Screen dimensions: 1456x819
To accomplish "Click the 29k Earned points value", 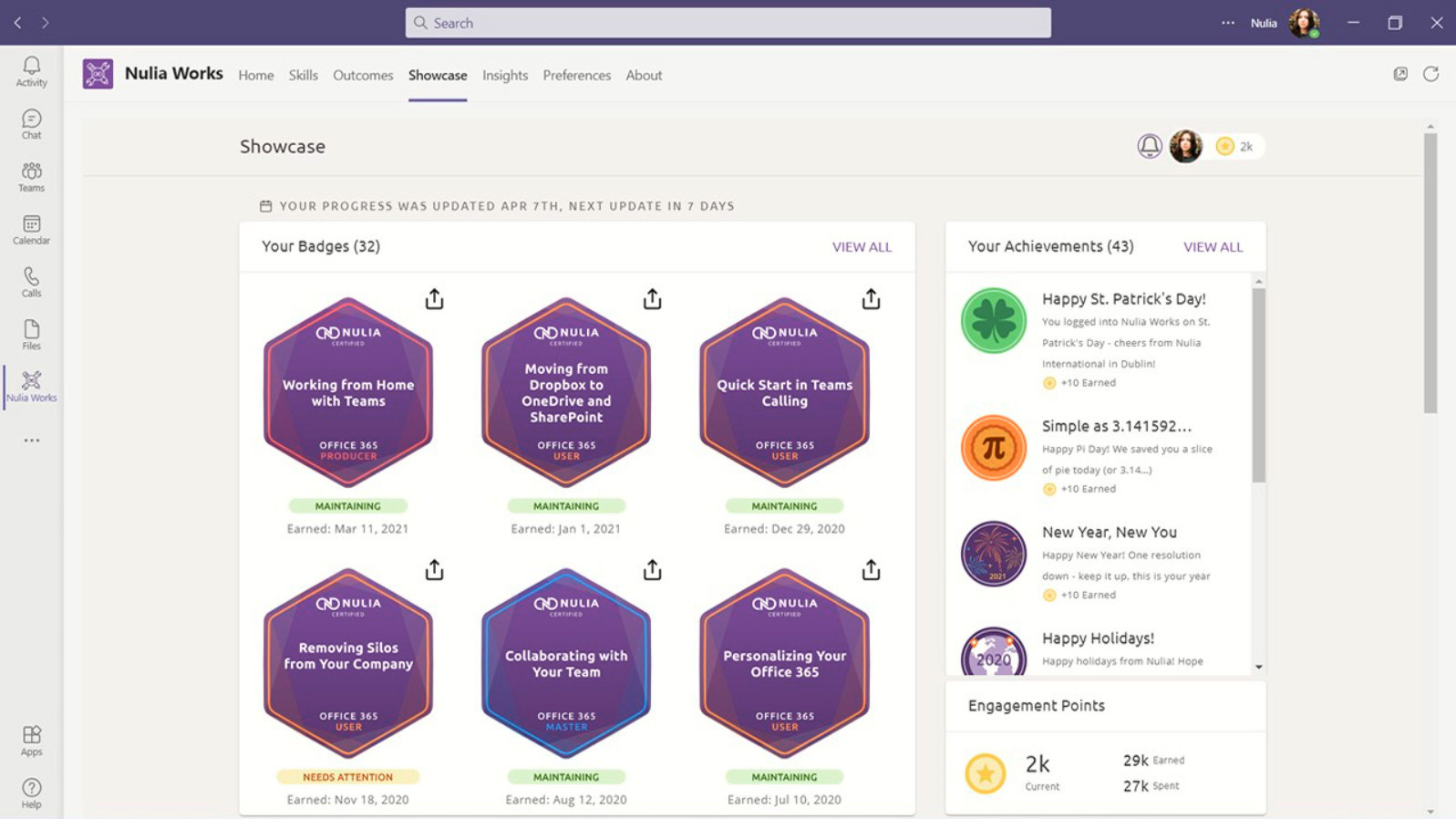I will (x=1153, y=761).
